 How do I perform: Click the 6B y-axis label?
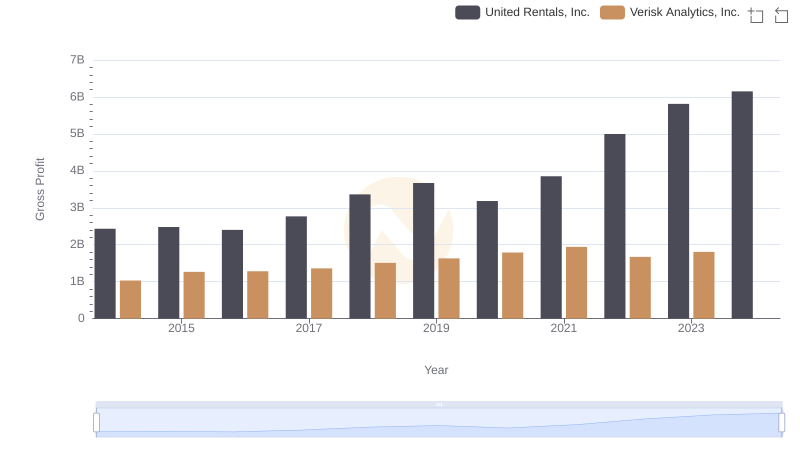click(x=77, y=97)
